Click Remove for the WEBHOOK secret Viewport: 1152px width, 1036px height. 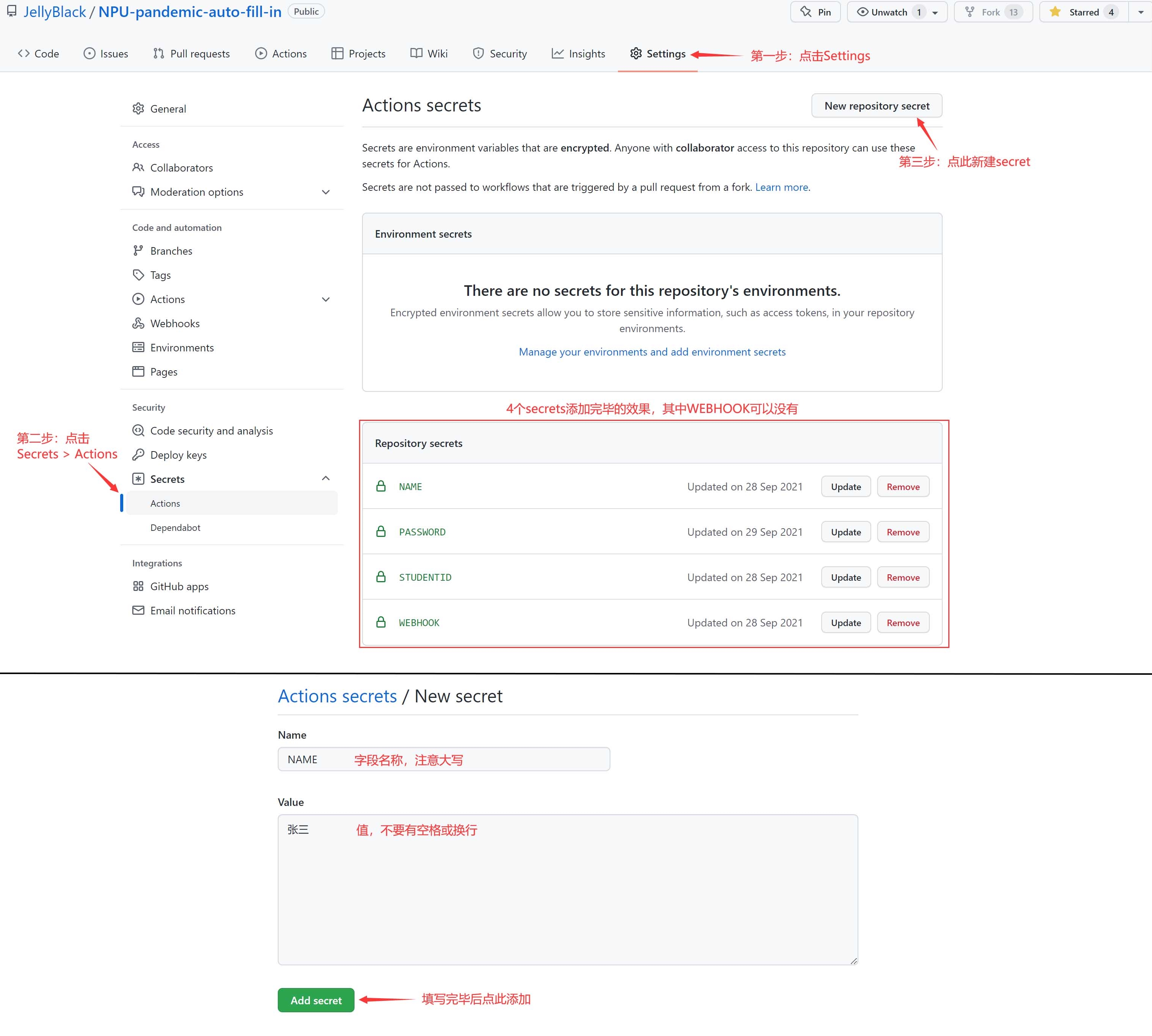pos(903,623)
